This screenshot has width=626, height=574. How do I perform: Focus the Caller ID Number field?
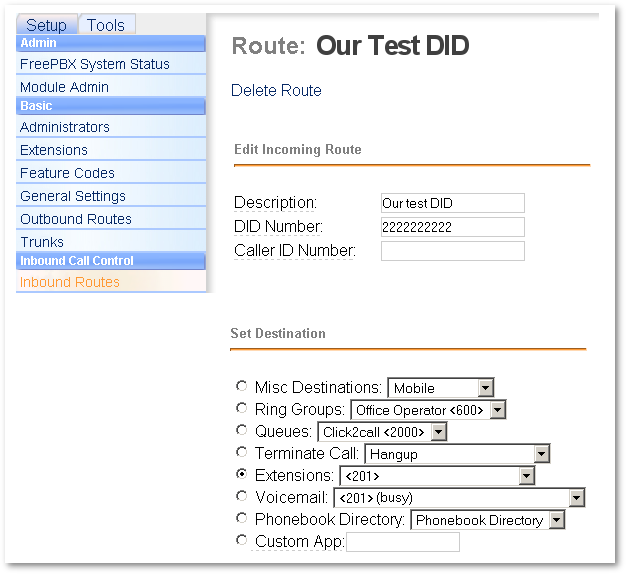(x=452, y=251)
